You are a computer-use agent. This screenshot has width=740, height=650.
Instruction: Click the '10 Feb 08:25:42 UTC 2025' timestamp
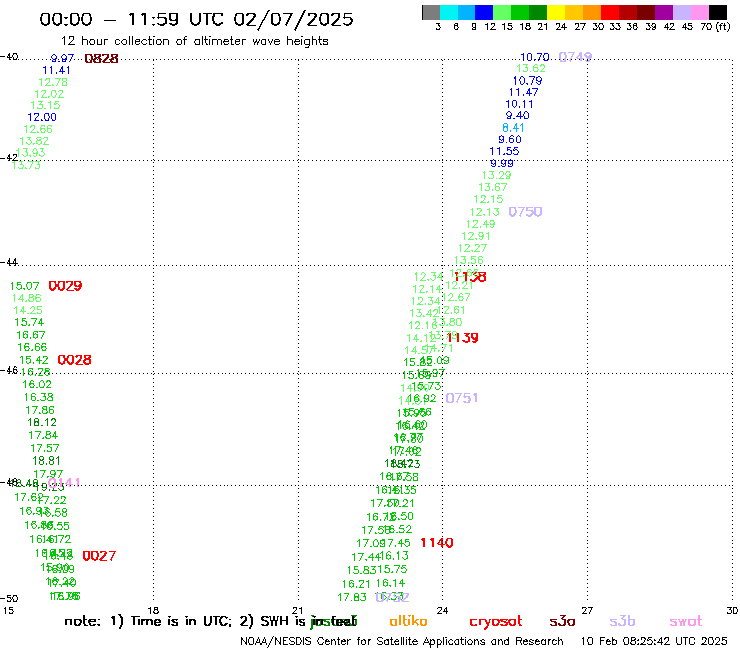point(654,642)
